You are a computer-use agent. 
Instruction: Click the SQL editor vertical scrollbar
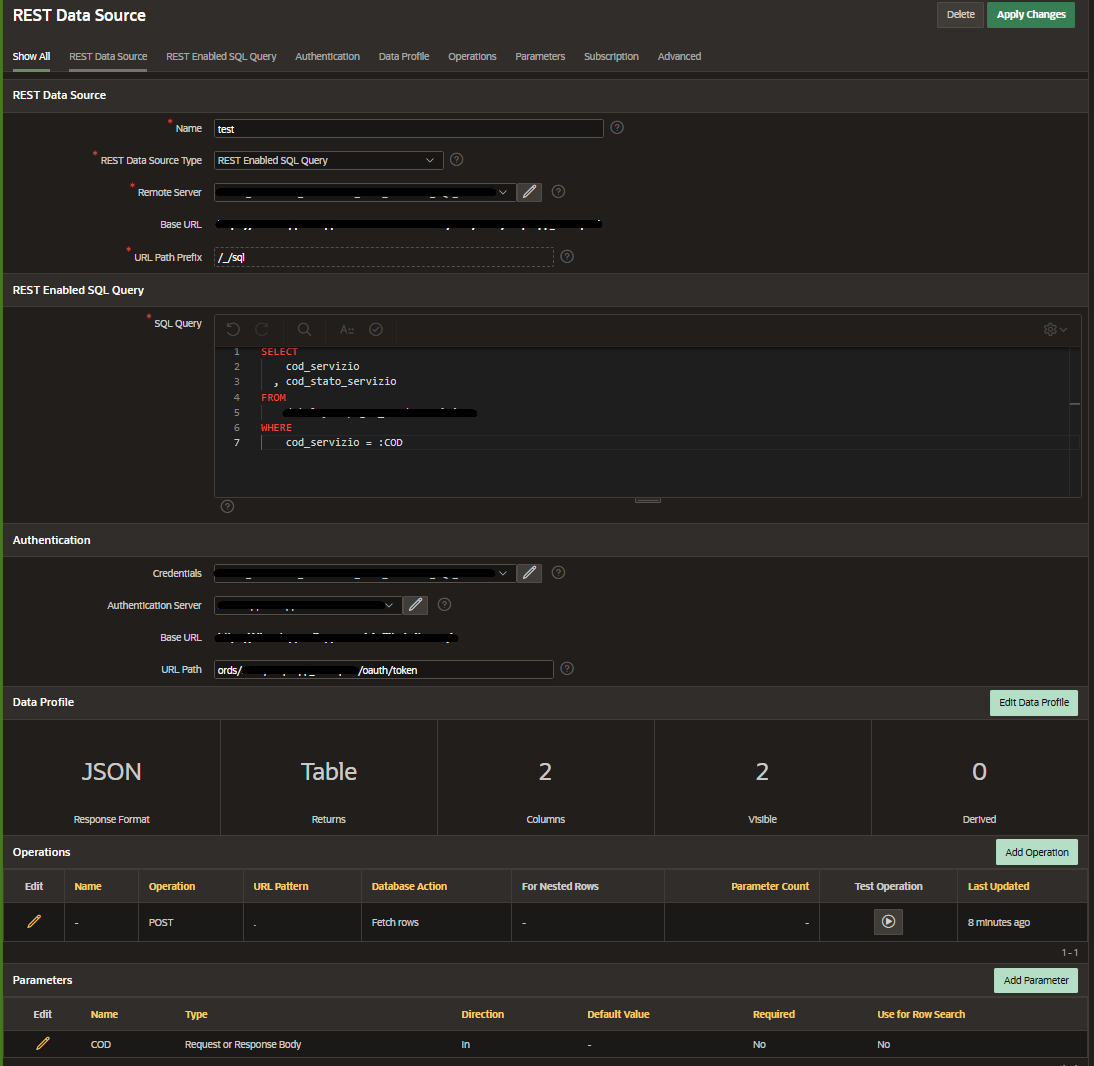[1075, 422]
